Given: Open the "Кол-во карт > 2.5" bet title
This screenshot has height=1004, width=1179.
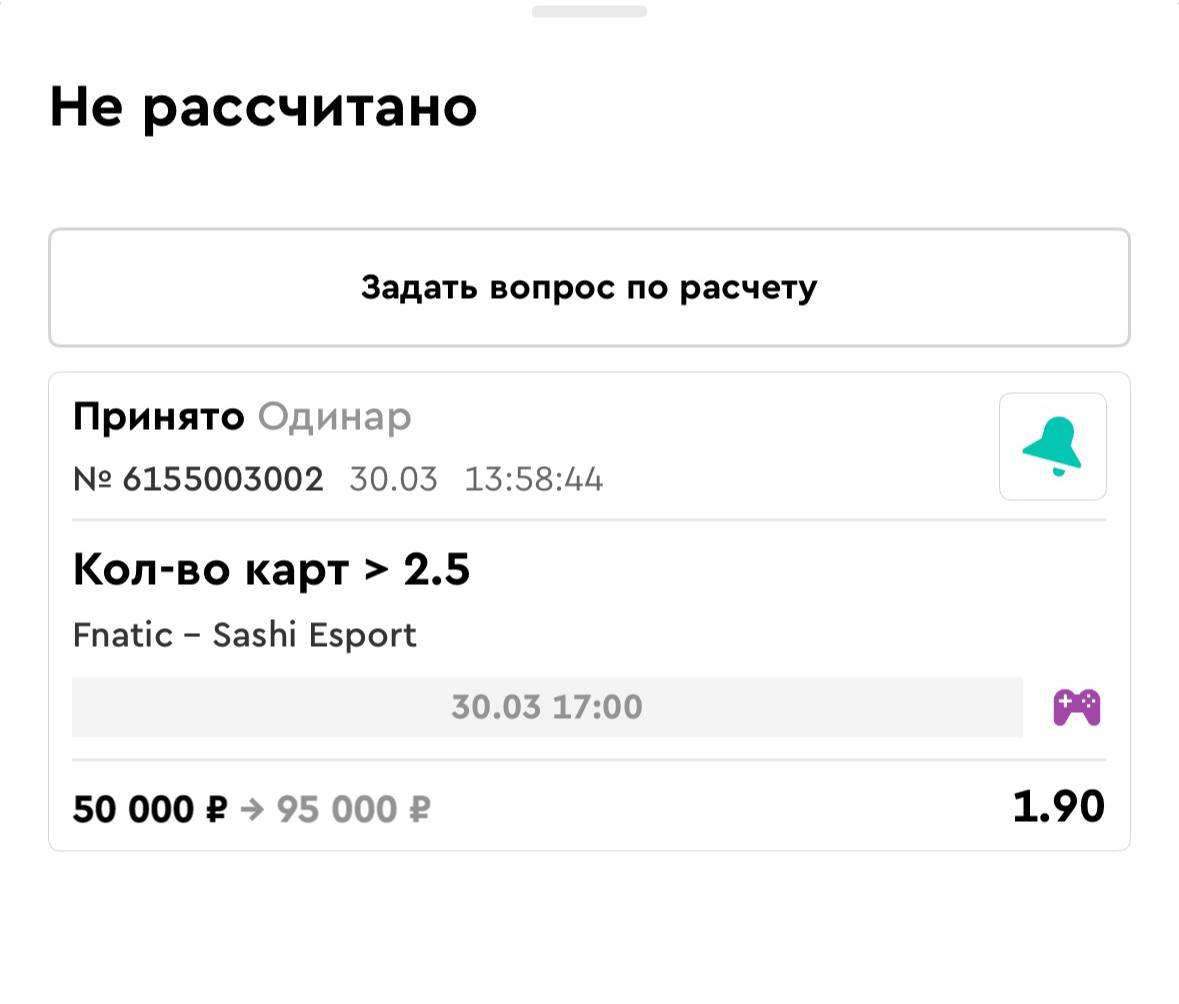Looking at the screenshot, I should click(271, 571).
